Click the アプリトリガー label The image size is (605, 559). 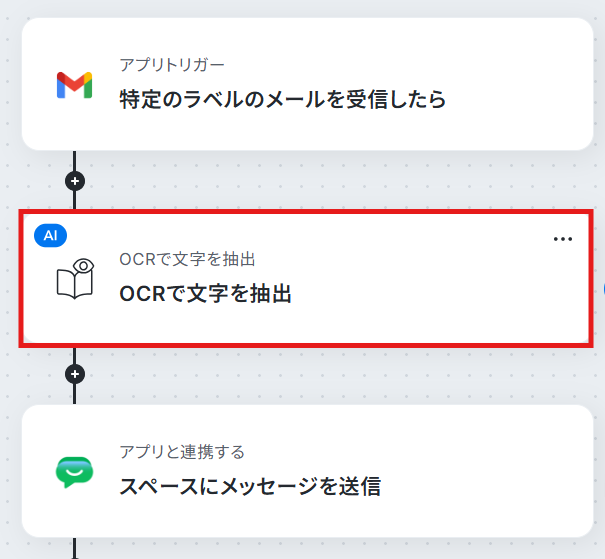click(x=172, y=65)
